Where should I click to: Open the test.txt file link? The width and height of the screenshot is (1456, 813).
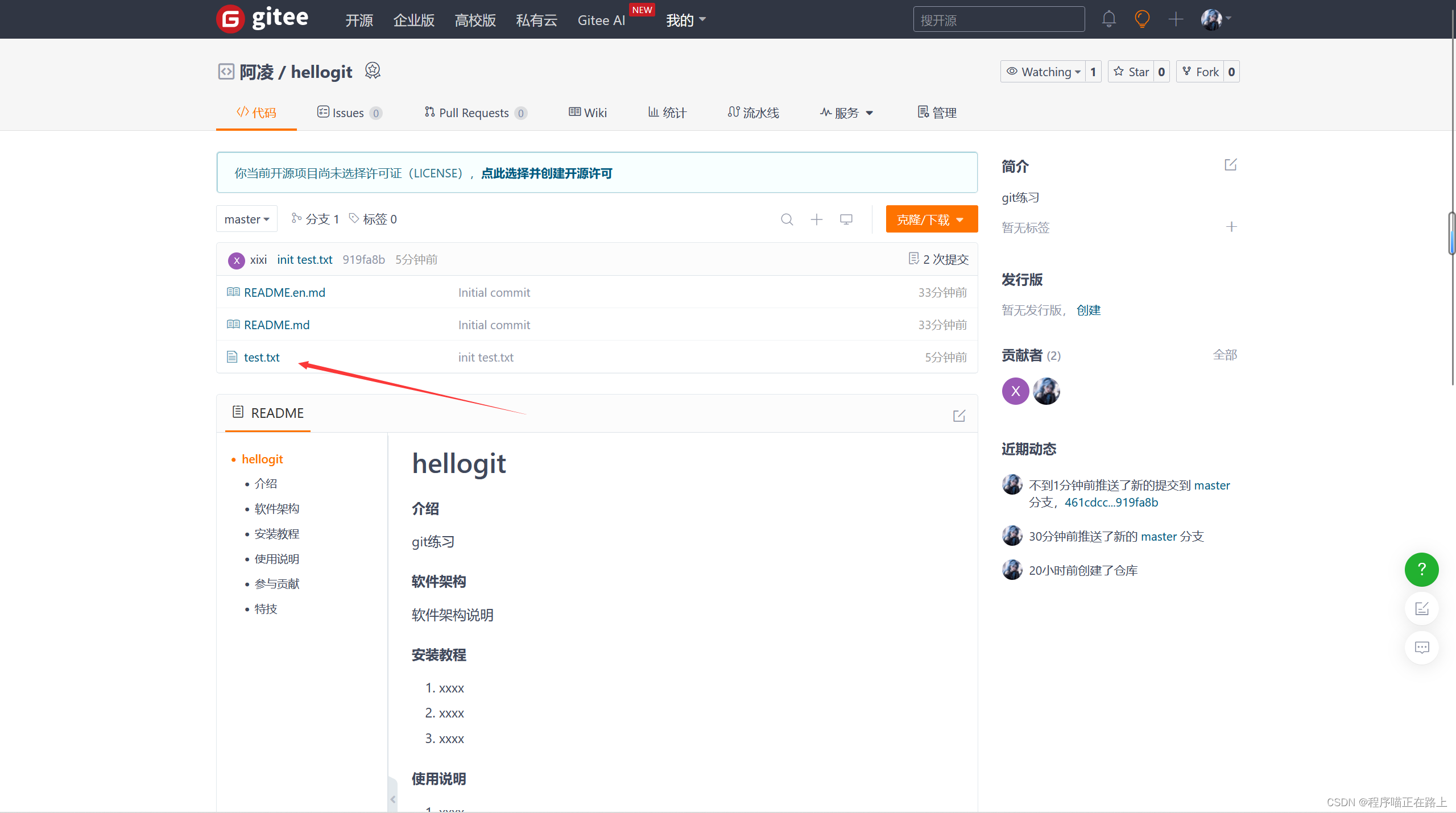[262, 357]
